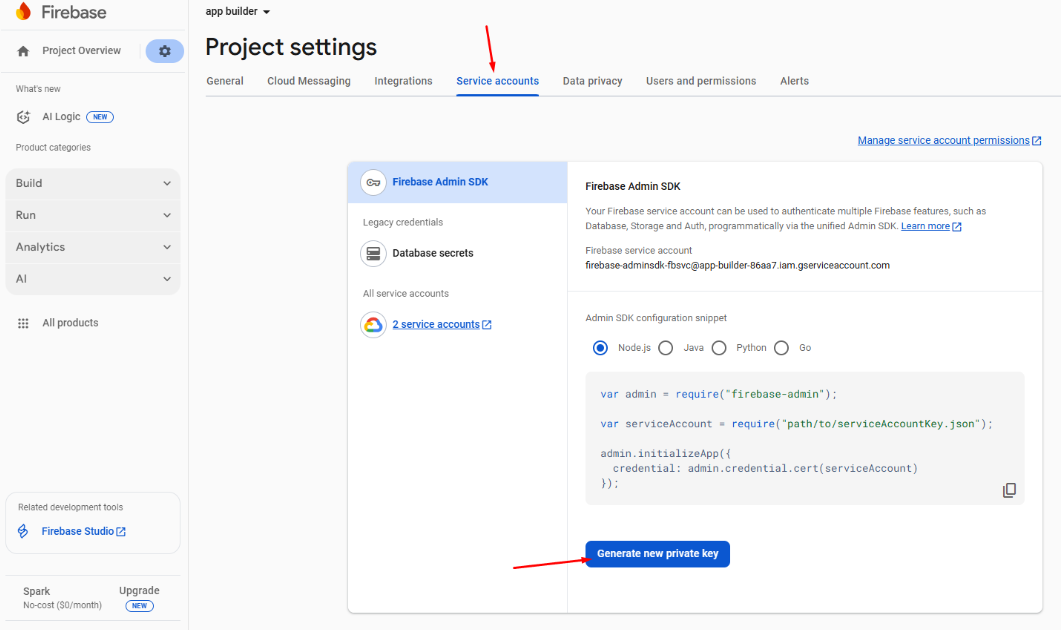Open the app builder project dropdown
Viewport: 1061px width, 630px height.
(x=238, y=12)
